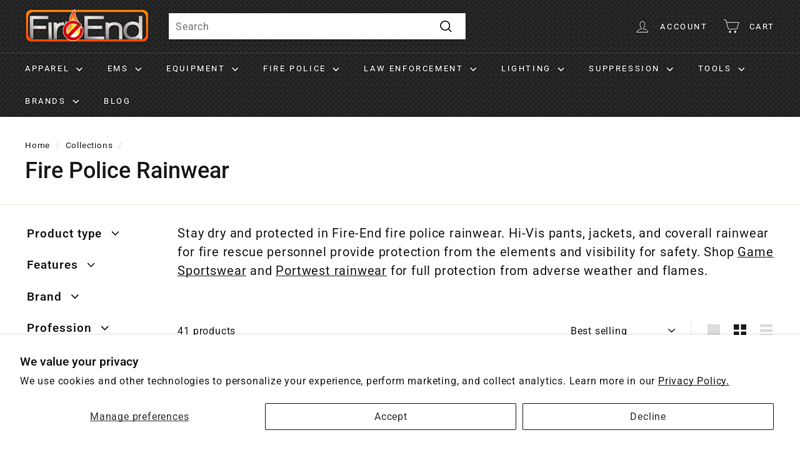This screenshot has height=450, width=800.
Task: Open the shopping cart icon
Action: coord(732,27)
